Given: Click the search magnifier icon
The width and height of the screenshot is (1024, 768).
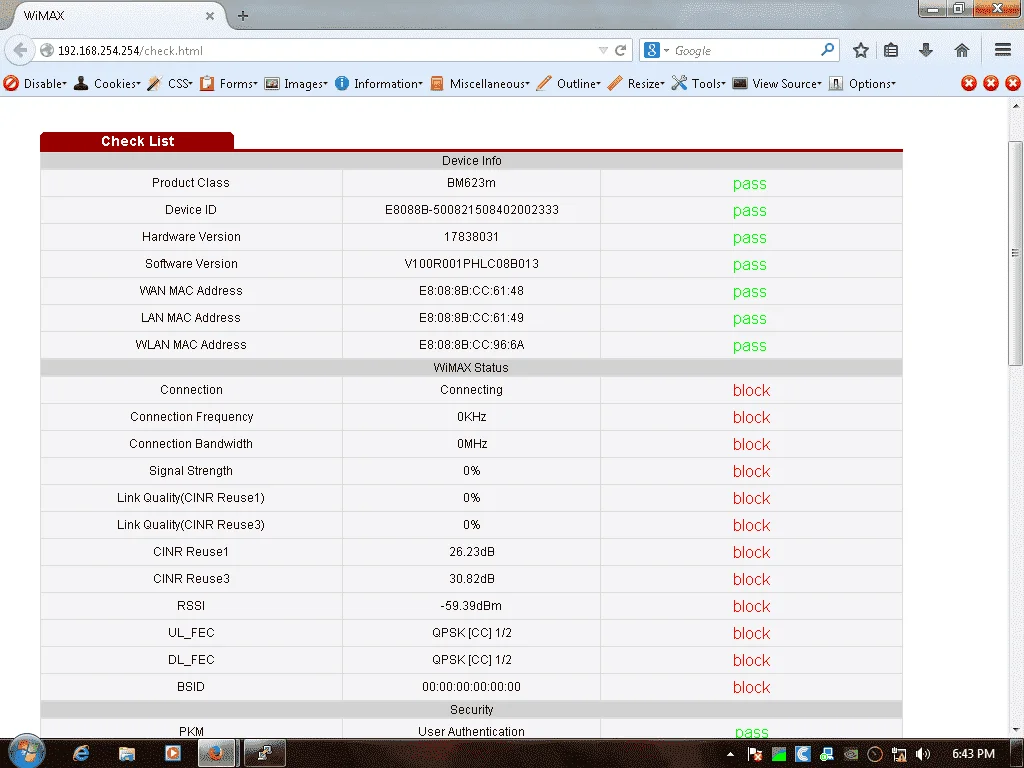Looking at the screenshot, I should pyautogui.click(x=827, y=50).
